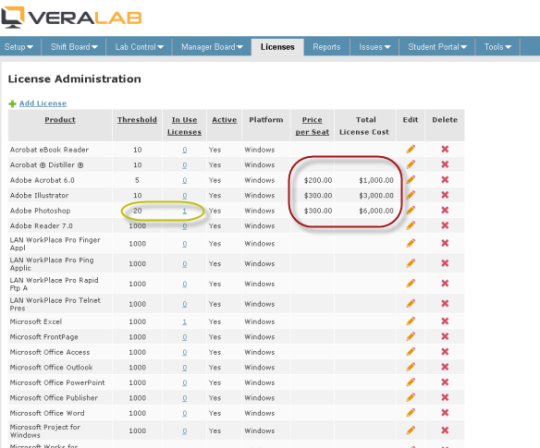The width and height of the screenshot is (540, 448).
Task: Click the VeraLab logo
Action: tap(71, 17)
